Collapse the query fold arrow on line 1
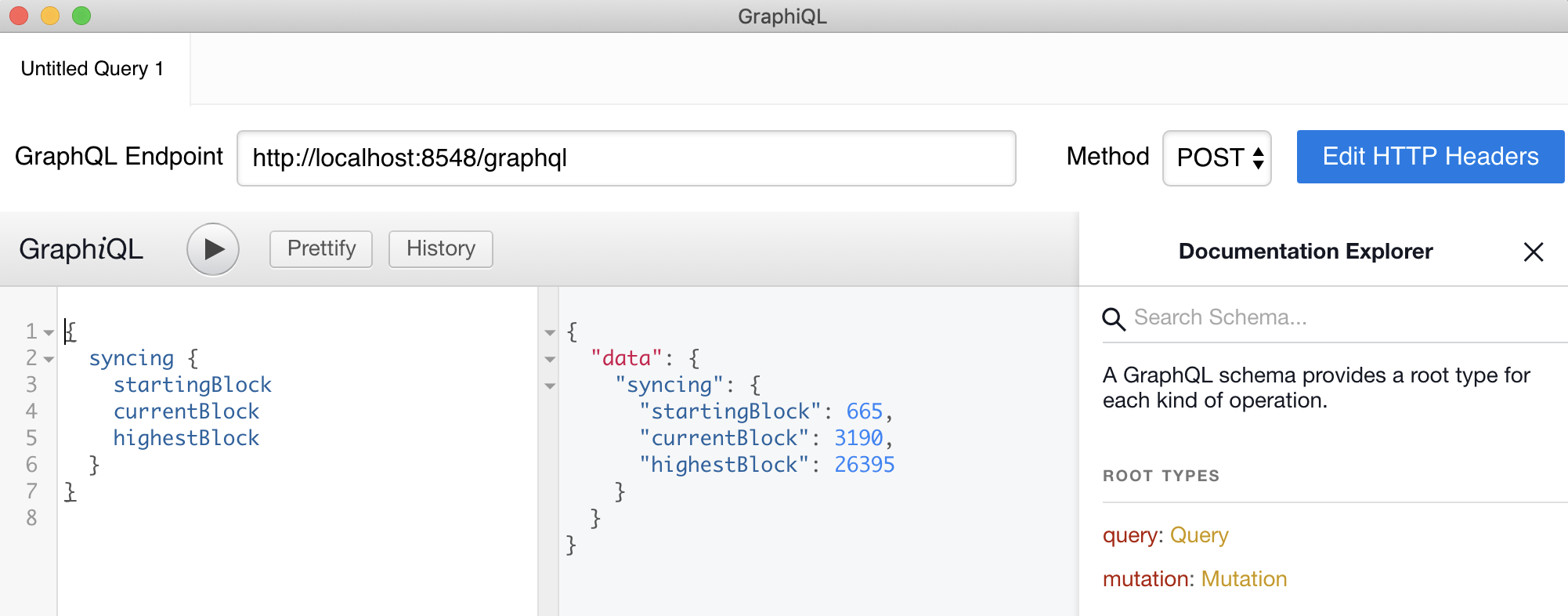The height and width of the screenshot is (616, 1568). tap(49, 333)
